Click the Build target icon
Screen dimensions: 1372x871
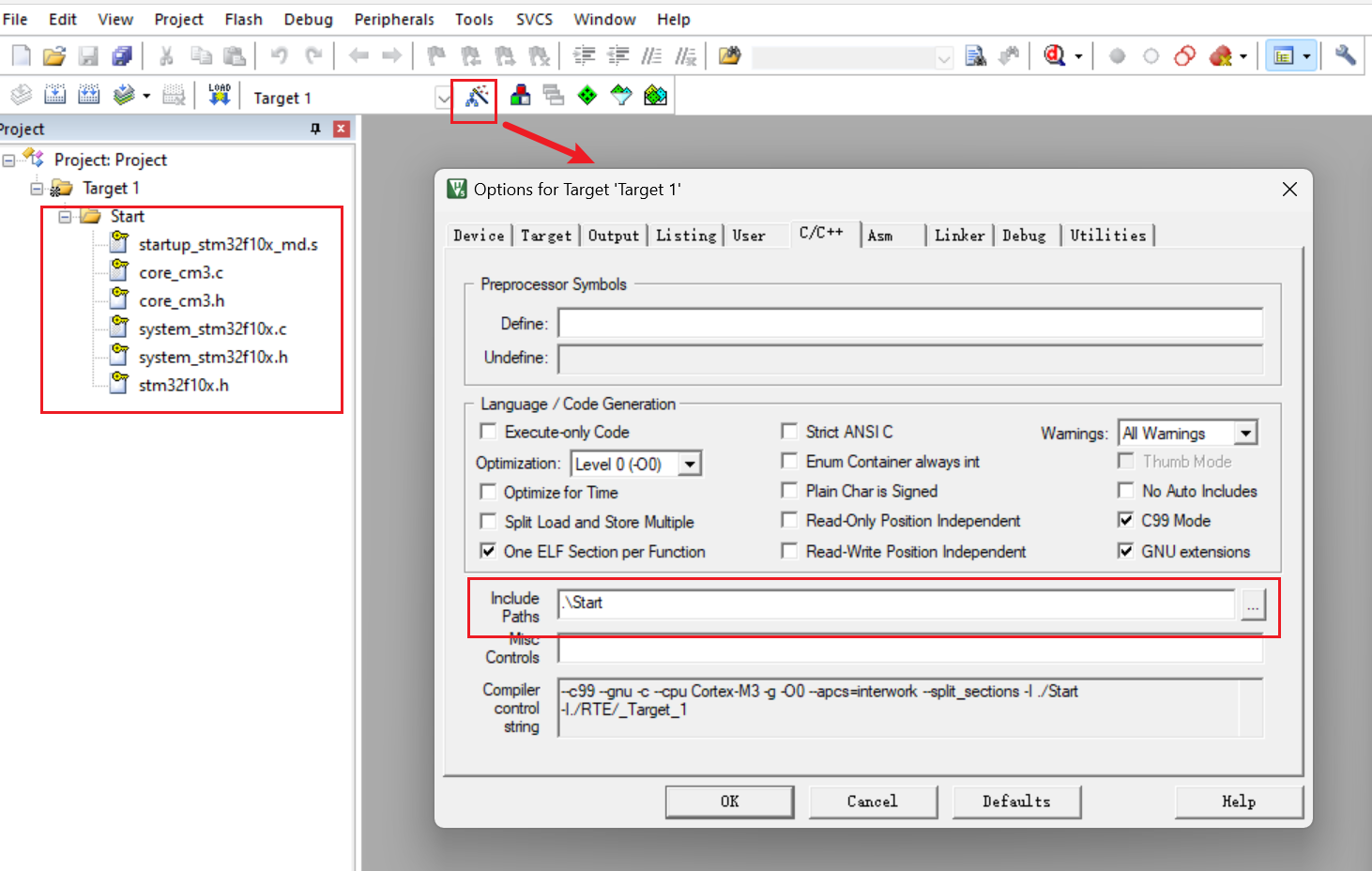pos(55,95)
